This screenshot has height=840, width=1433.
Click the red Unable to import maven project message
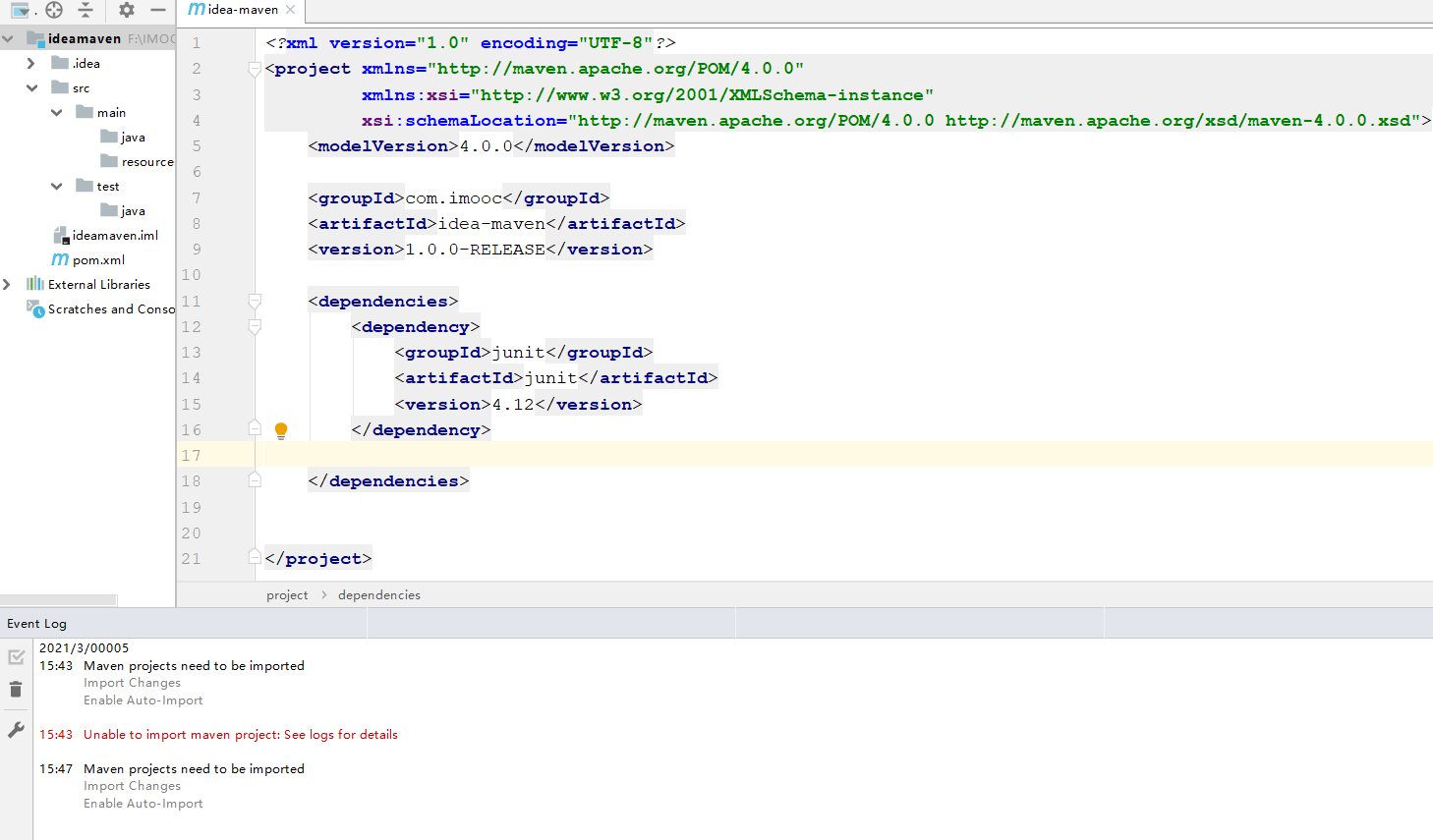(241, 735)
